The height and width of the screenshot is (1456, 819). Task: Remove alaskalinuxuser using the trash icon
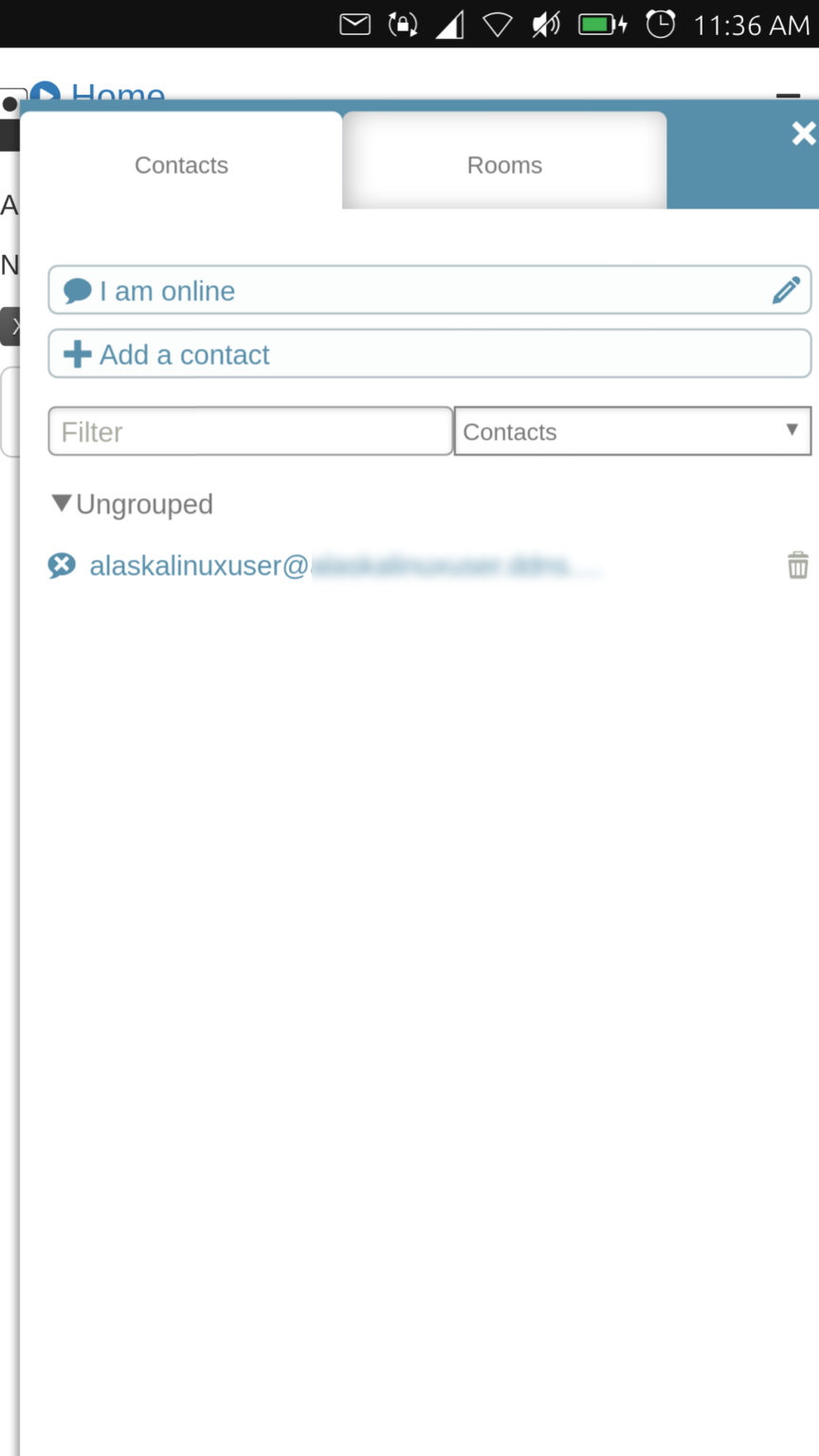(x=798, y=565)
